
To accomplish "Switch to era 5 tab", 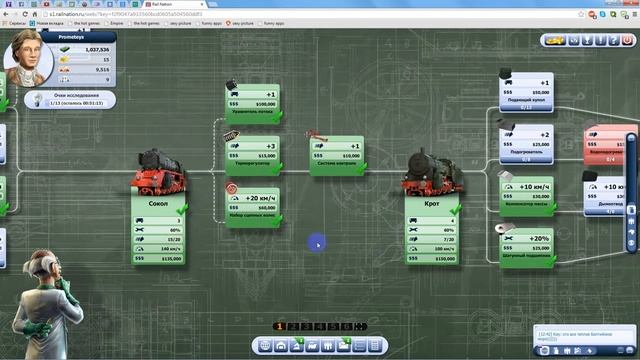I will [333, 327].
